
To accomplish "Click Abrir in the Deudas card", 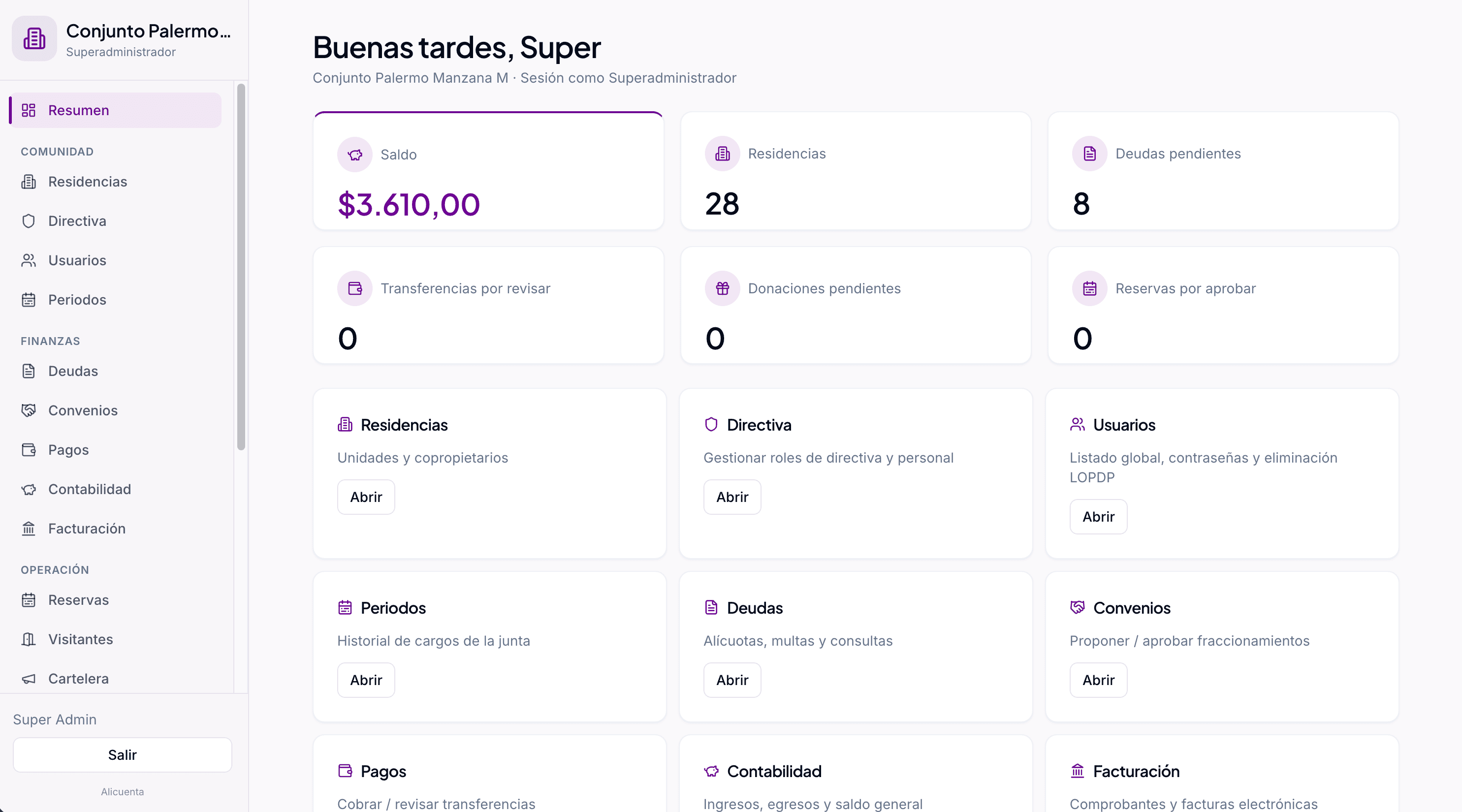I will coord(732,680).
